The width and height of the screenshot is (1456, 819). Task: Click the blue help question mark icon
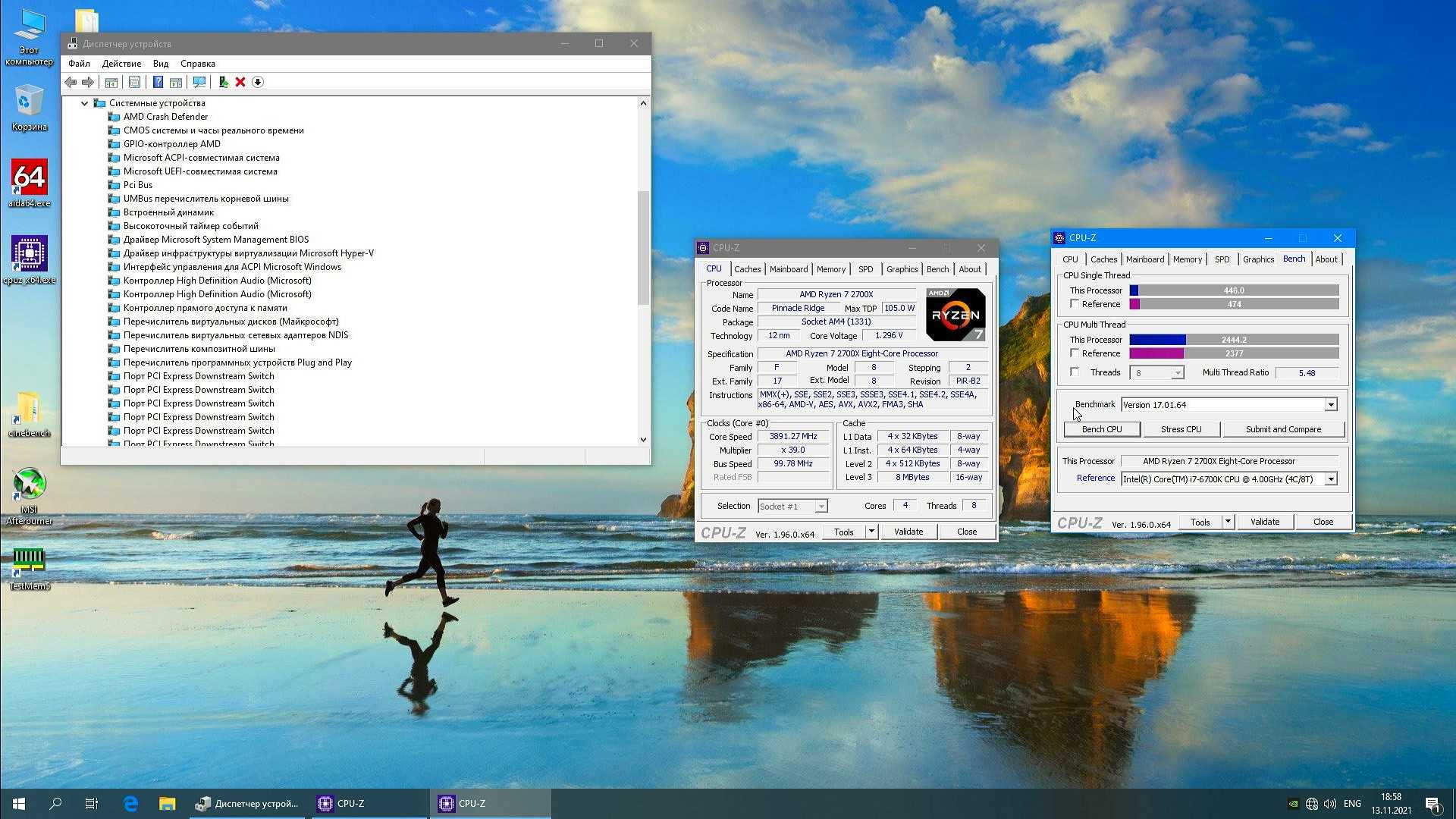point(158,82)
